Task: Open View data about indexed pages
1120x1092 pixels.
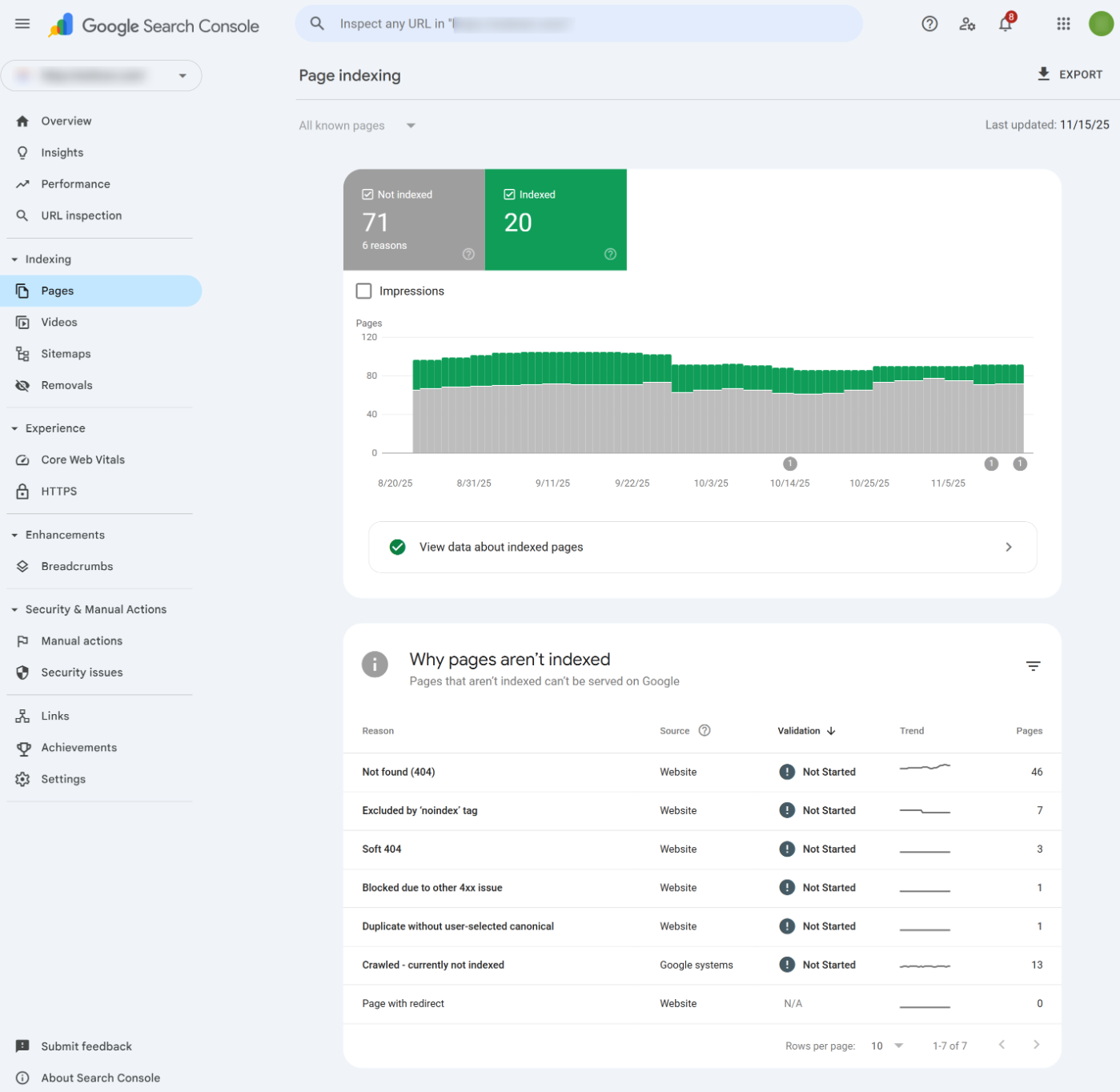Action: [701, 547]
